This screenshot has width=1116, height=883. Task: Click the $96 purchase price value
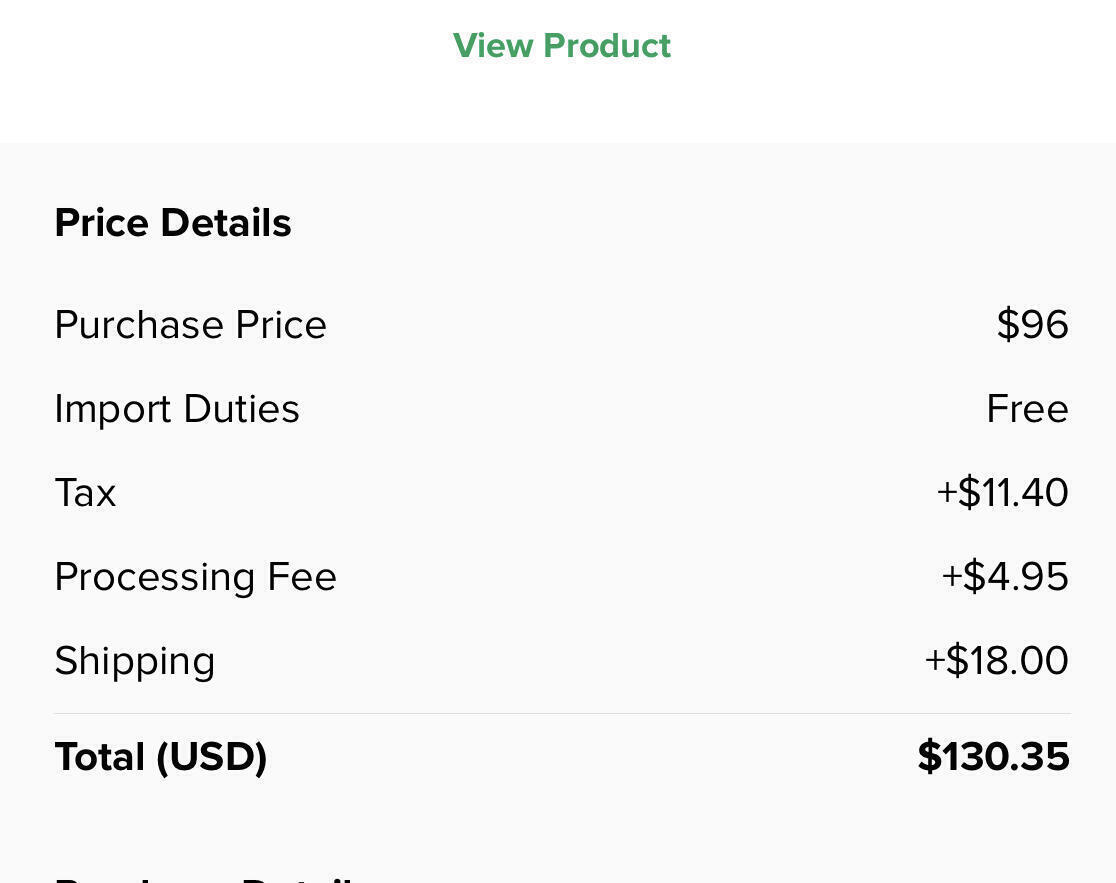coord(1032,325)
